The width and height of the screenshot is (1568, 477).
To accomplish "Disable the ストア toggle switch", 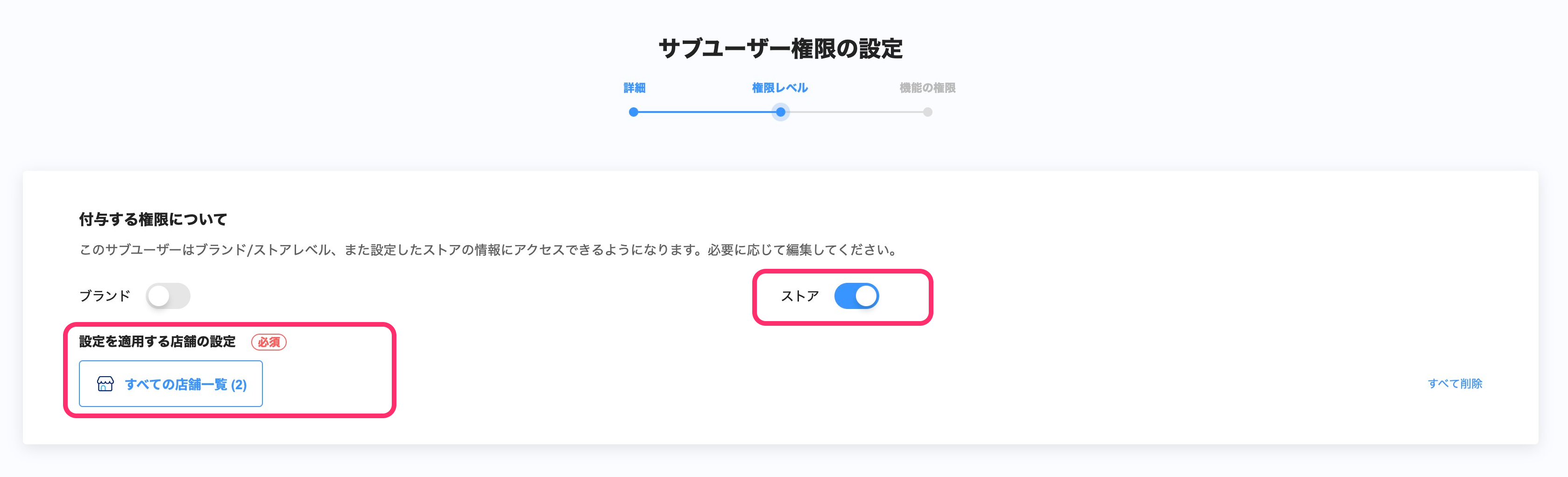I will coord(856,296).
